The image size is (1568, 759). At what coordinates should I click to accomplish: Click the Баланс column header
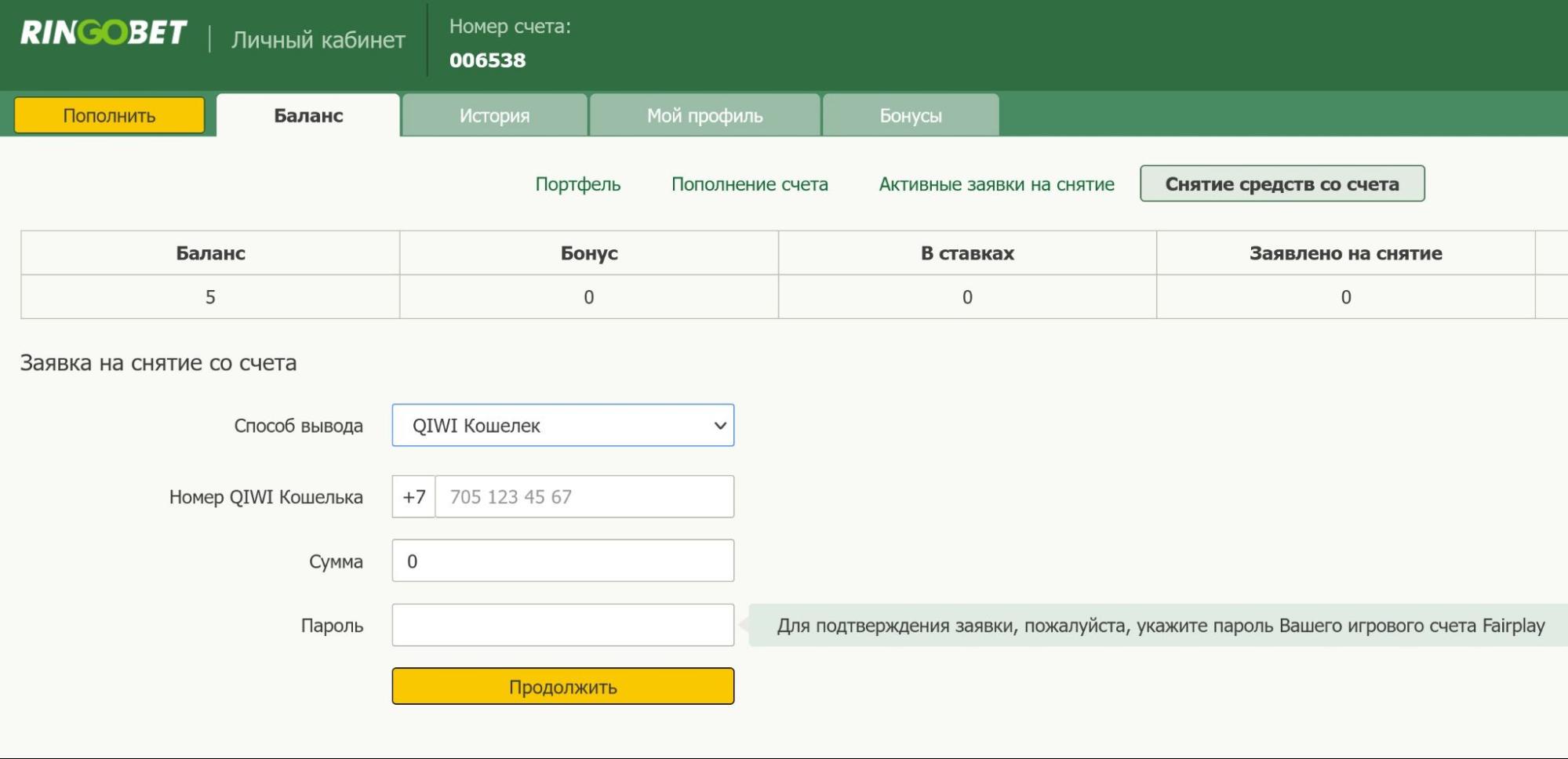coord(210,252)
